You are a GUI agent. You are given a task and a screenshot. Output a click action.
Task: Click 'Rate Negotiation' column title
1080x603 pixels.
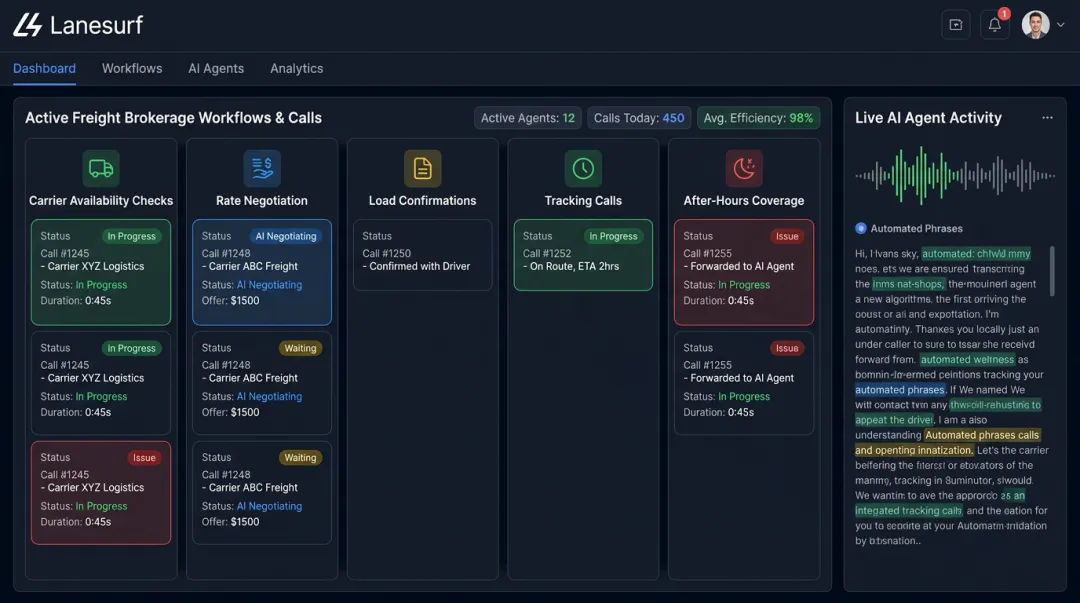[x=262, y=201]
